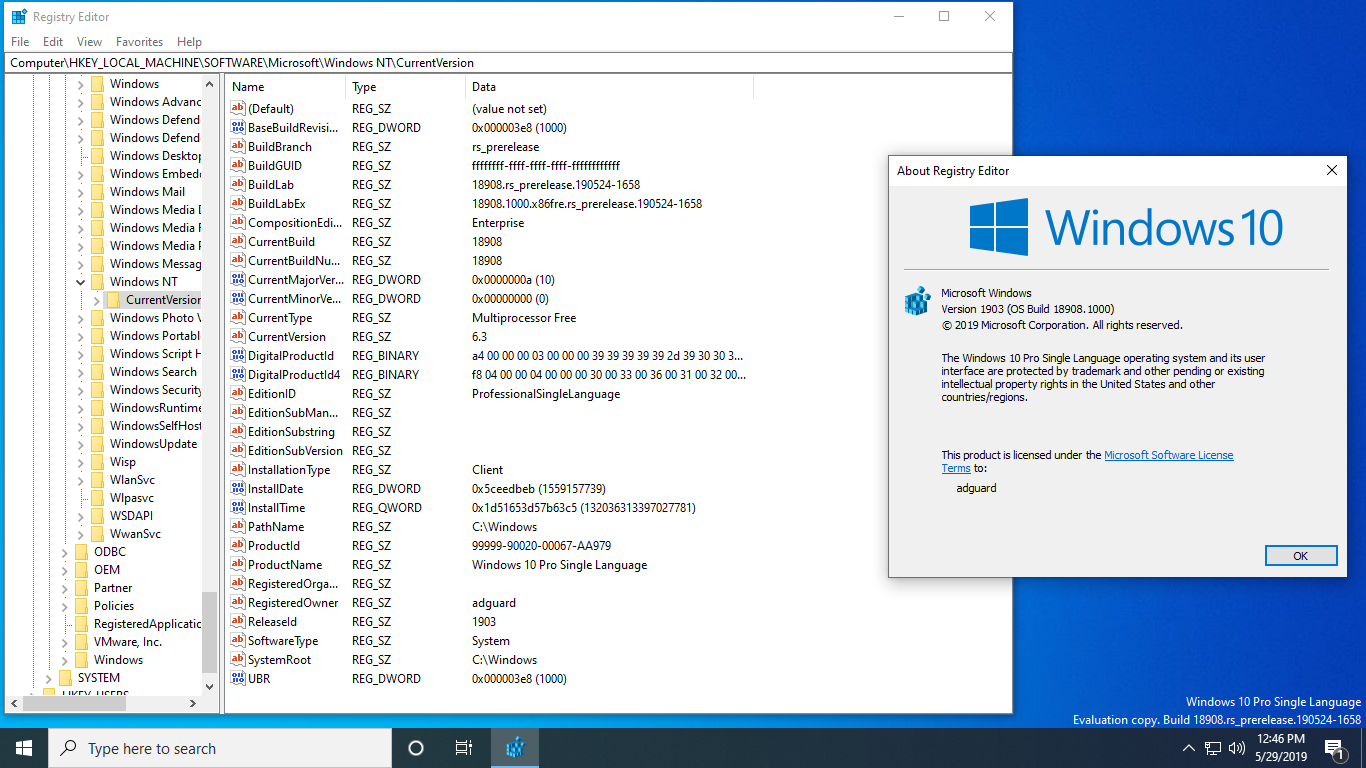1366x768 pixels.
Task: Click tree pane vertical scrollbar down arrow
Action: pyautogui.click(x=209, y=687)
